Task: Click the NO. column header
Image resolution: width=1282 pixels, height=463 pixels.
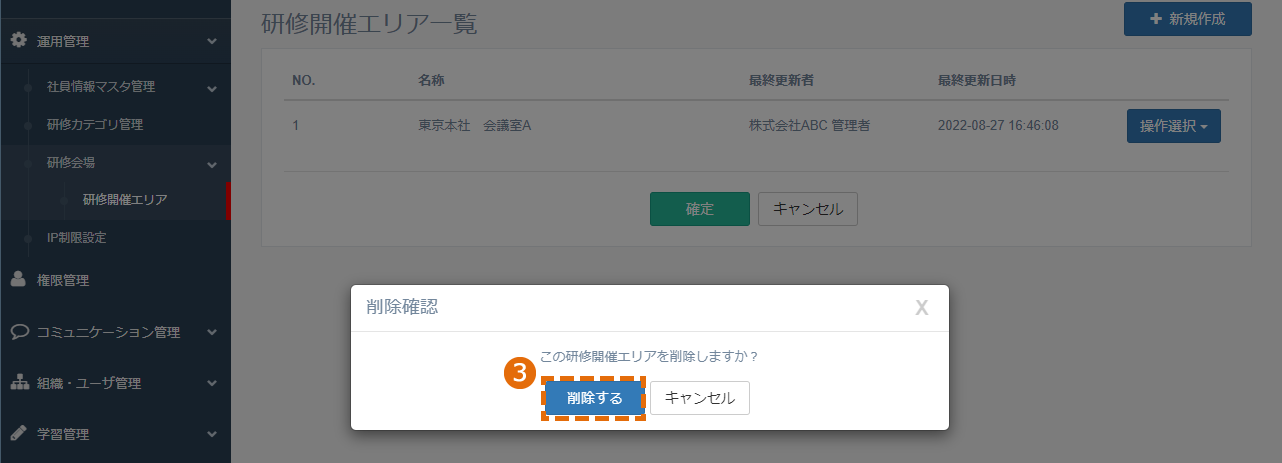Action: click(x=304, y=80)
